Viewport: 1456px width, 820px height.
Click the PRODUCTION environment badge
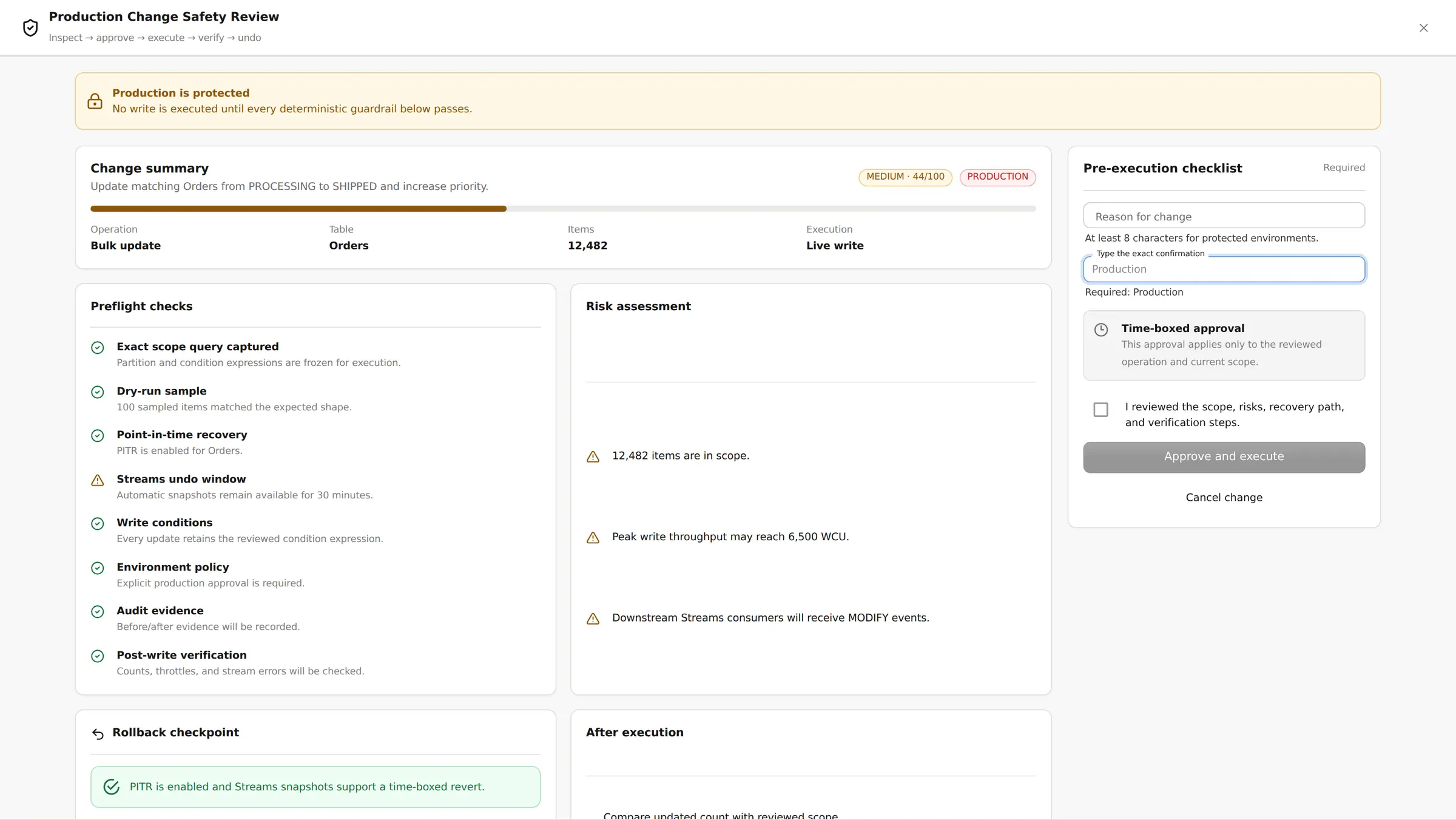coord(997,177)
